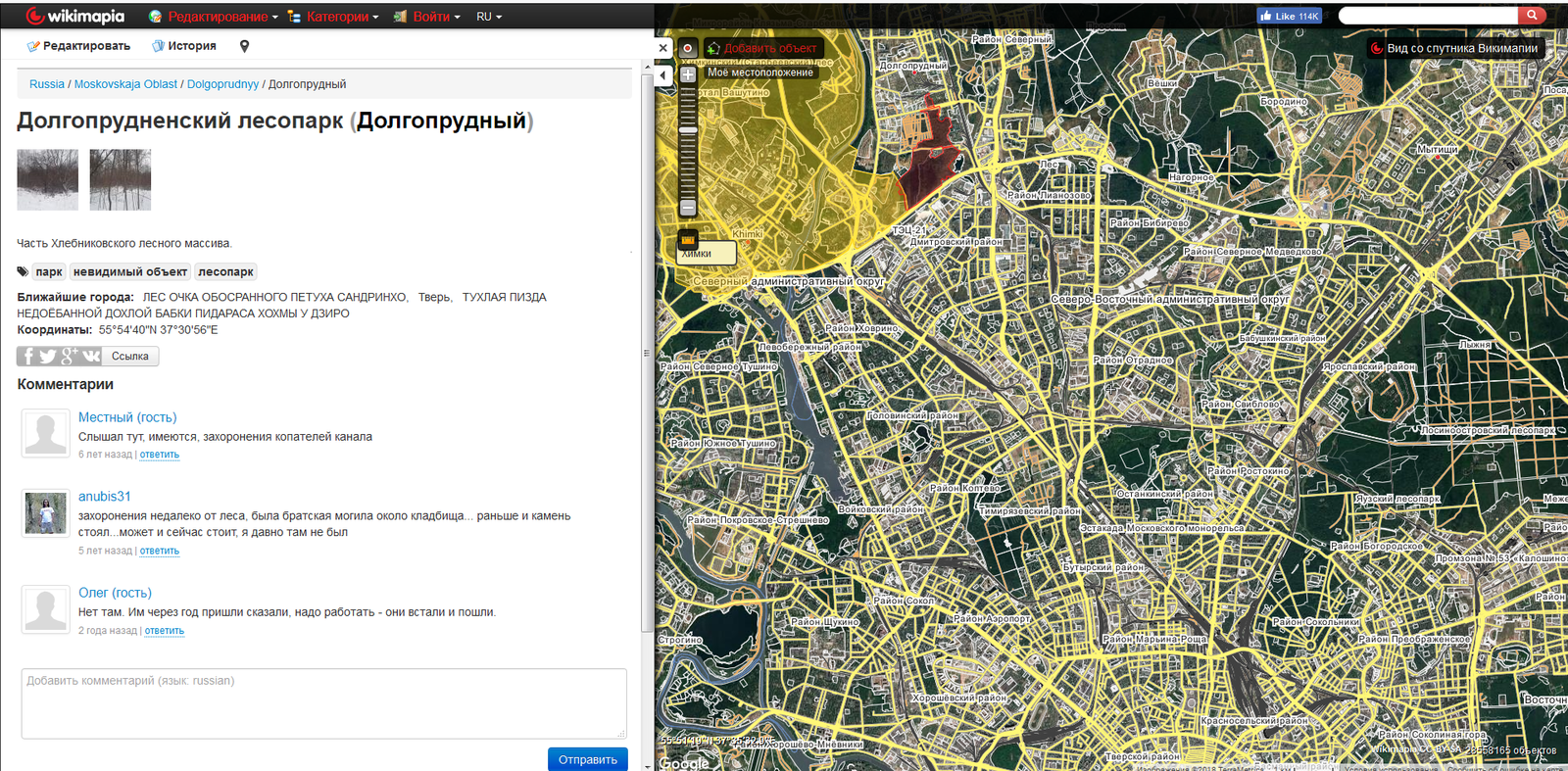1568x771 pixels.
Task: Click the anubis31 avatar picture
Action: pyautogui.click(x=45, y=513)
